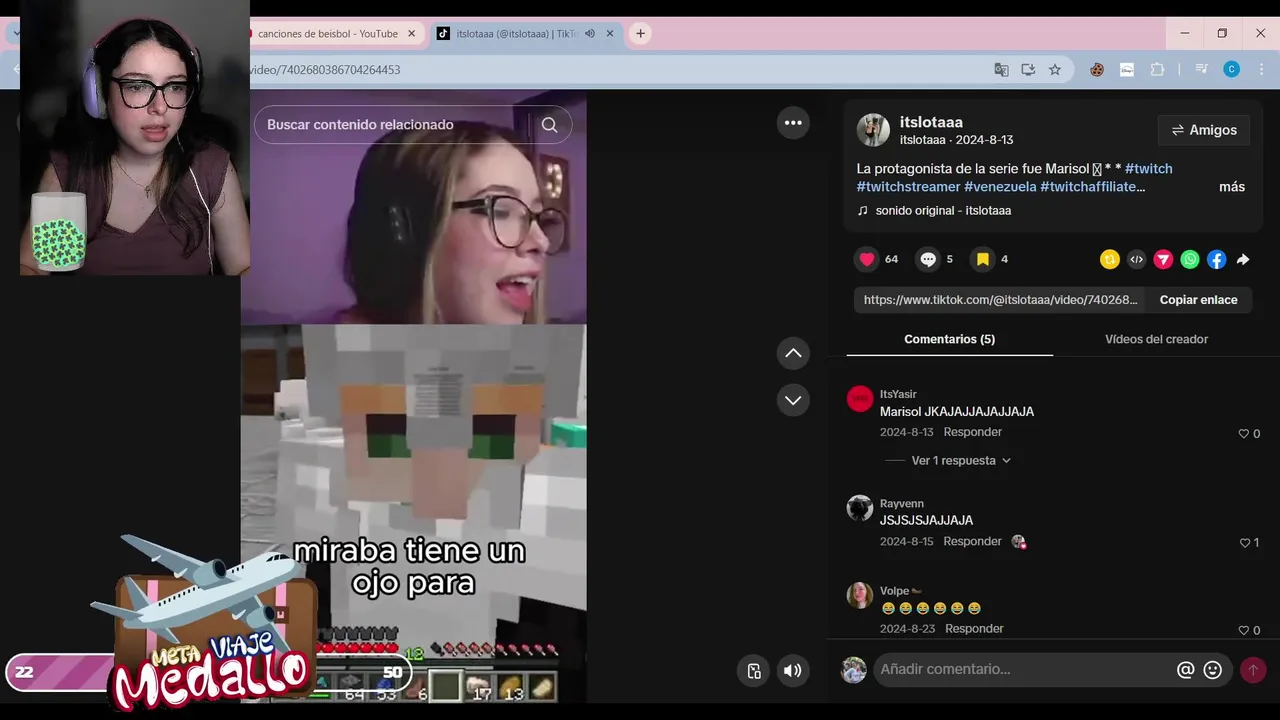Open the #venezuela hashtag
This screenshot has height=720, width=1280.
click(1000, 187)
